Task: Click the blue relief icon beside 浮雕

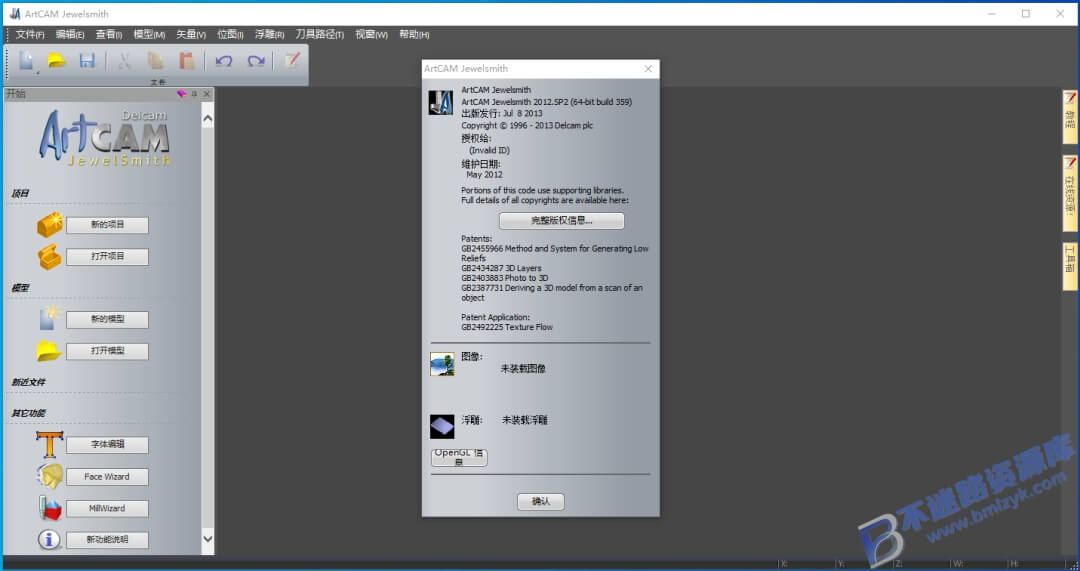Action: tap(442, 426)
